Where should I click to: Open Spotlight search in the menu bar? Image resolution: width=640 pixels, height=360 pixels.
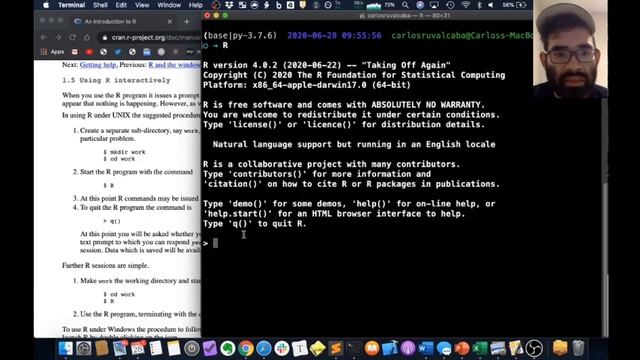[405, 5]
